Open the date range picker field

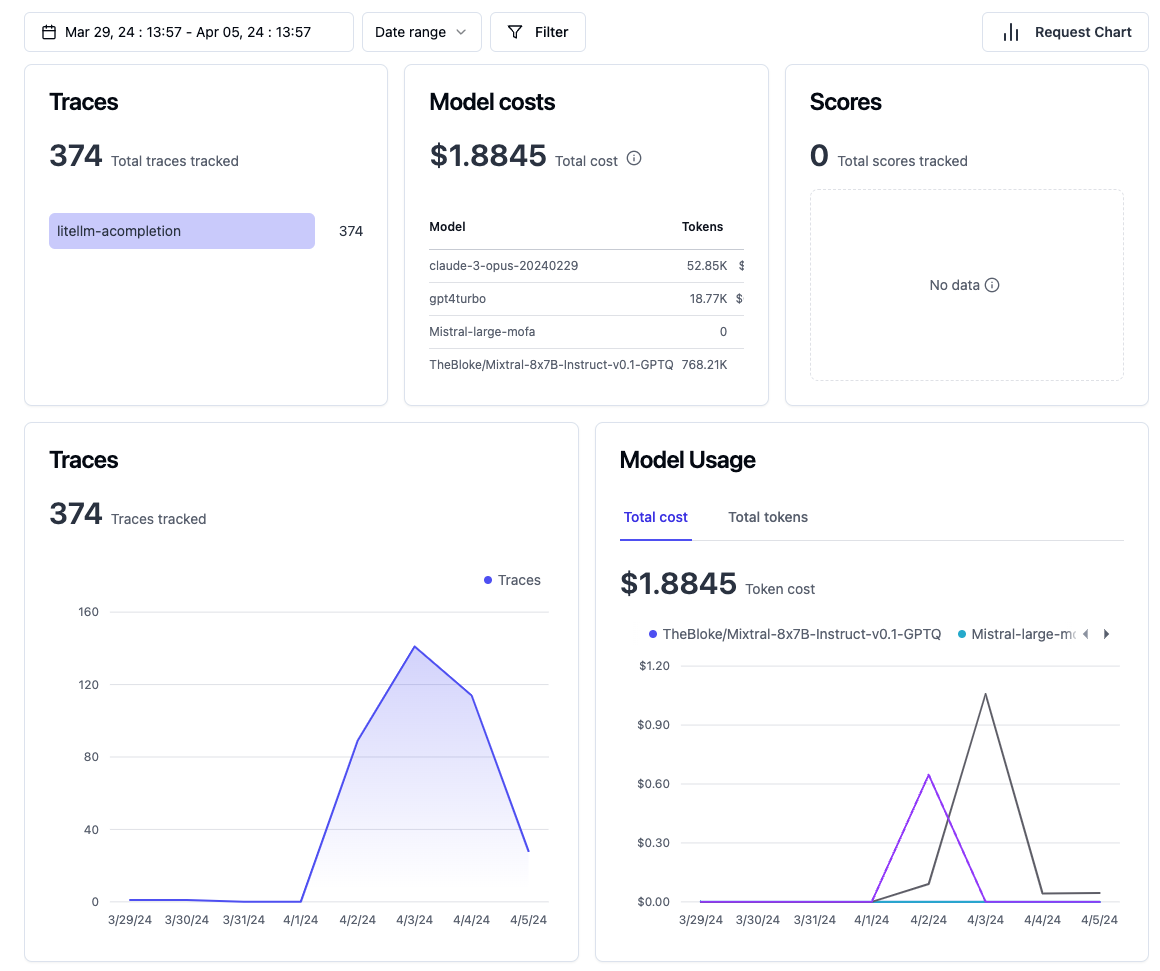(x=188, y=32)
